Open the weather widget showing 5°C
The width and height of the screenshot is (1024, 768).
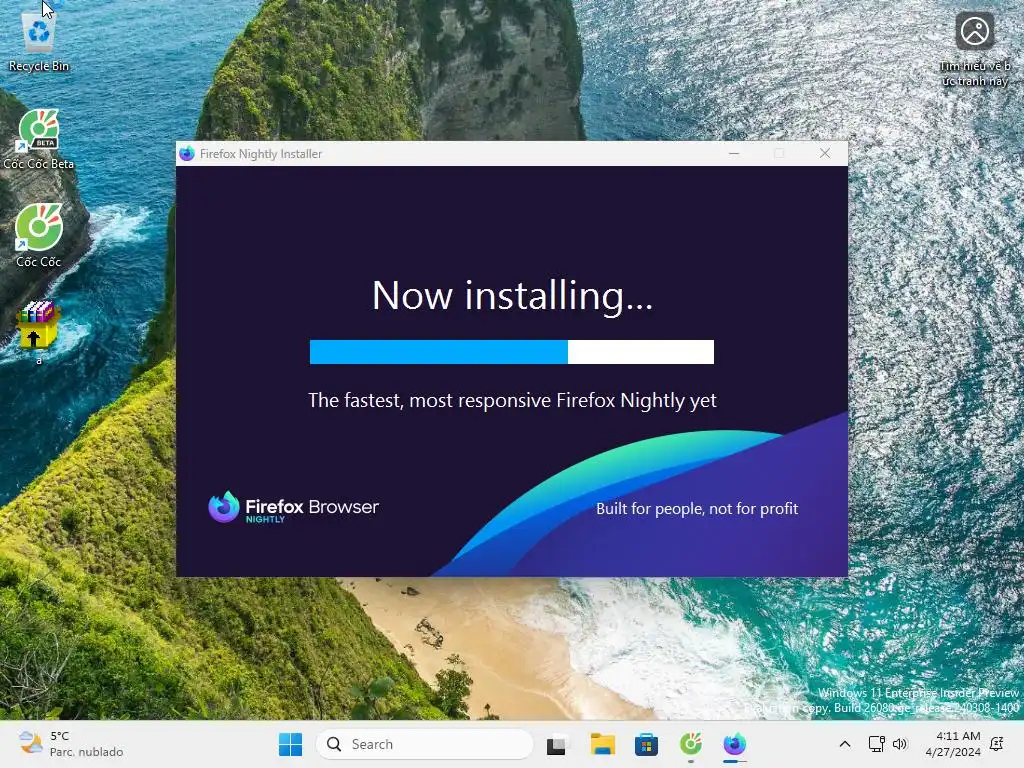(x=71, y=744)
